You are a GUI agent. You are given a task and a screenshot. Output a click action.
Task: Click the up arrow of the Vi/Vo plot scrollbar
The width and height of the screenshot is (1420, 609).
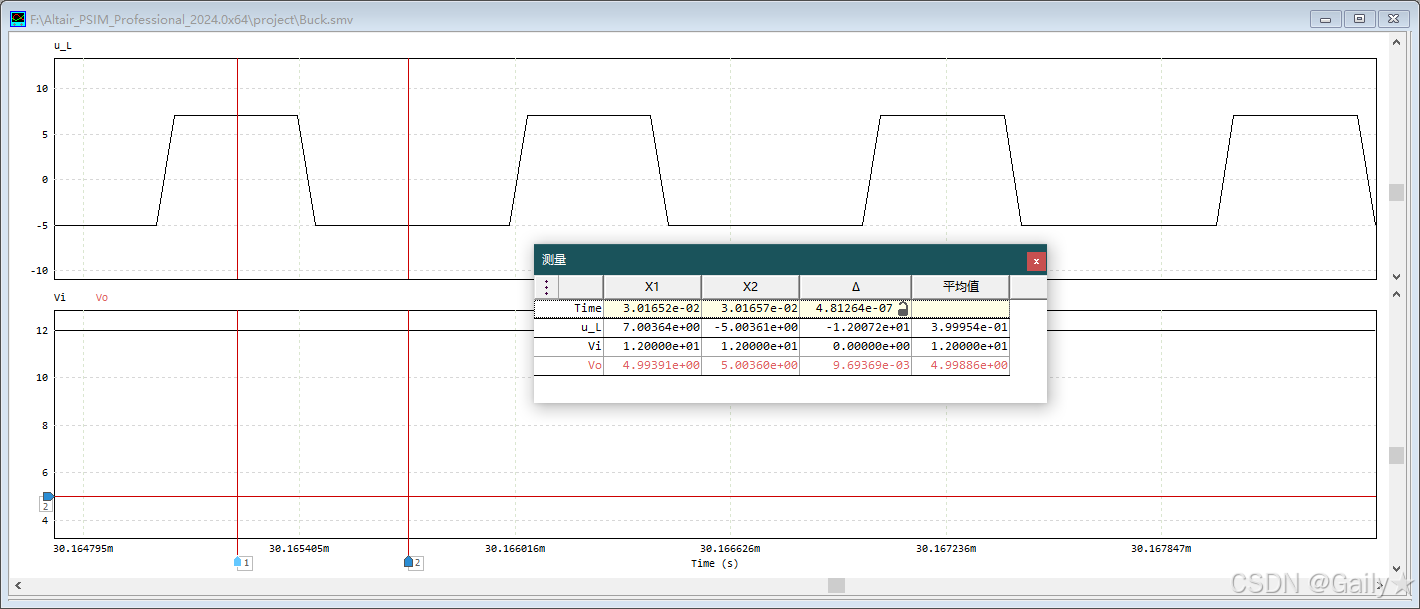[x=1396, y=293]
